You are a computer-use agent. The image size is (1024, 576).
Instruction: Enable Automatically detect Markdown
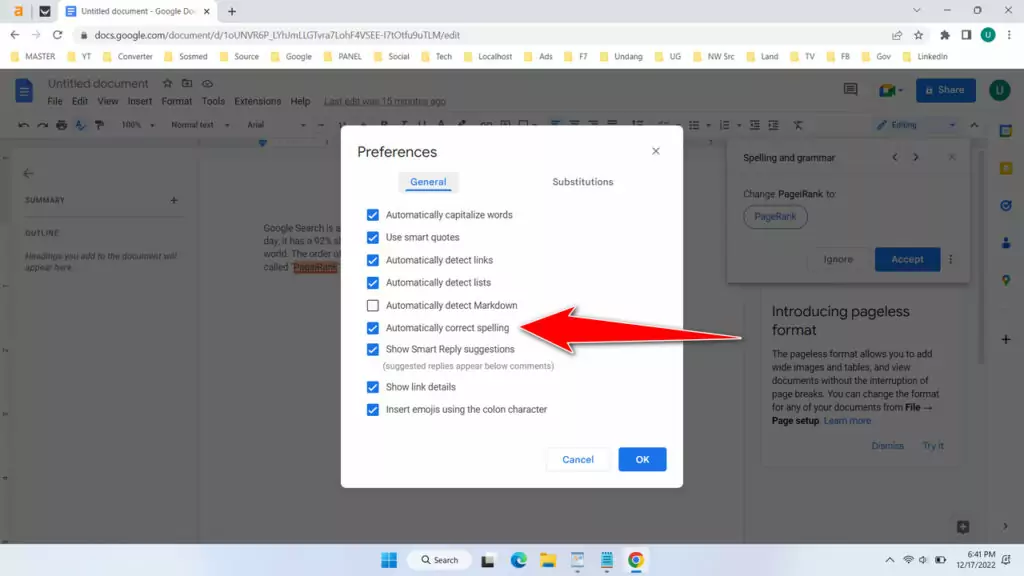tap(373, 305)
